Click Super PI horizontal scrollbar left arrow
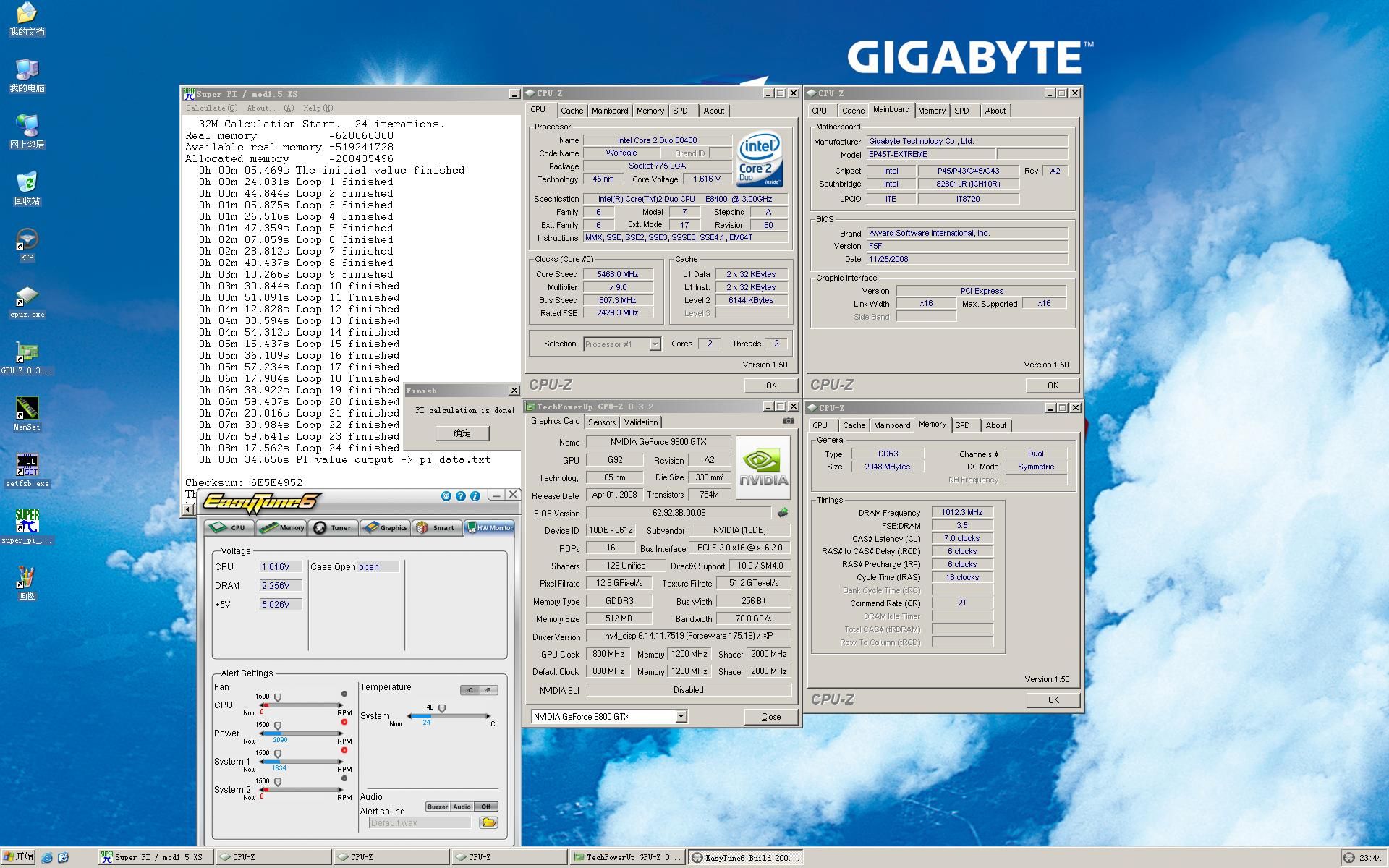Image resolution: width=1389 pixels, height=868 pixels. tap(189, 509)
